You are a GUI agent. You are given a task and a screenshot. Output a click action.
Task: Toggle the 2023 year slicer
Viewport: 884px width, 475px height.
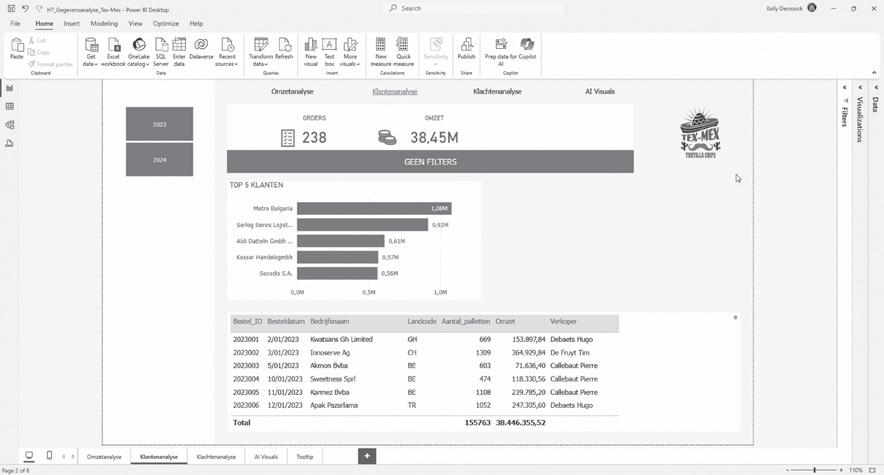pos(160,124)
